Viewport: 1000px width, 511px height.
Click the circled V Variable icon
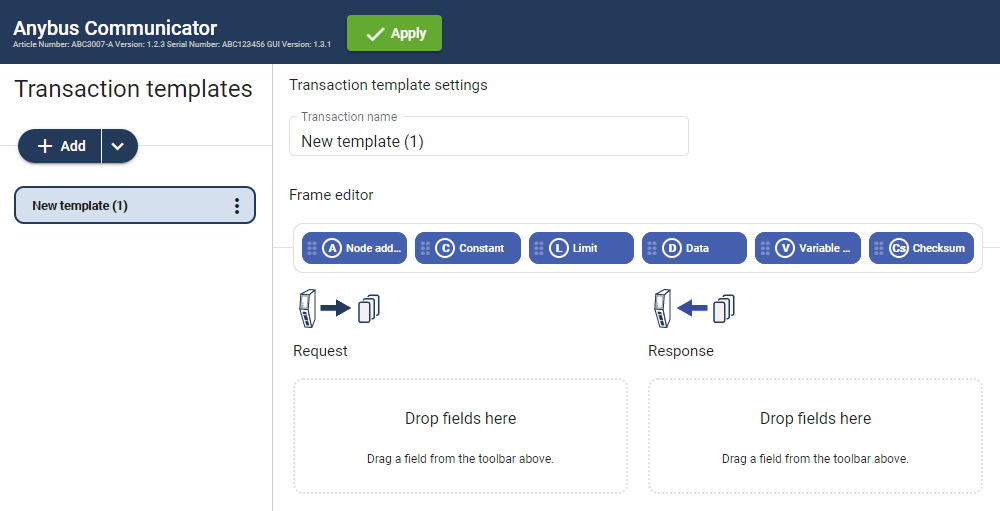[785, 248]
